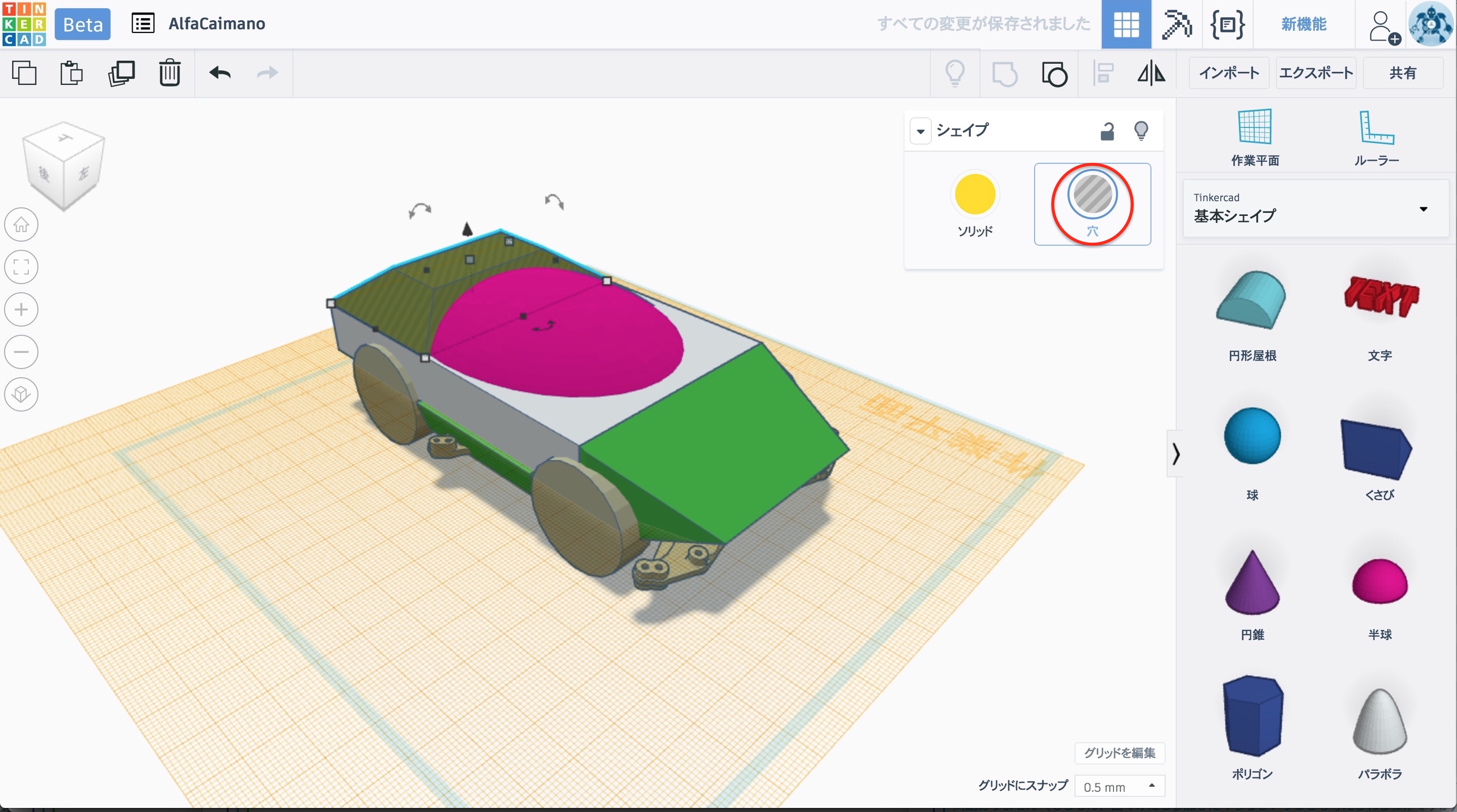
Task: Click the グリッドを編集 button
Action: point(1120,753)
